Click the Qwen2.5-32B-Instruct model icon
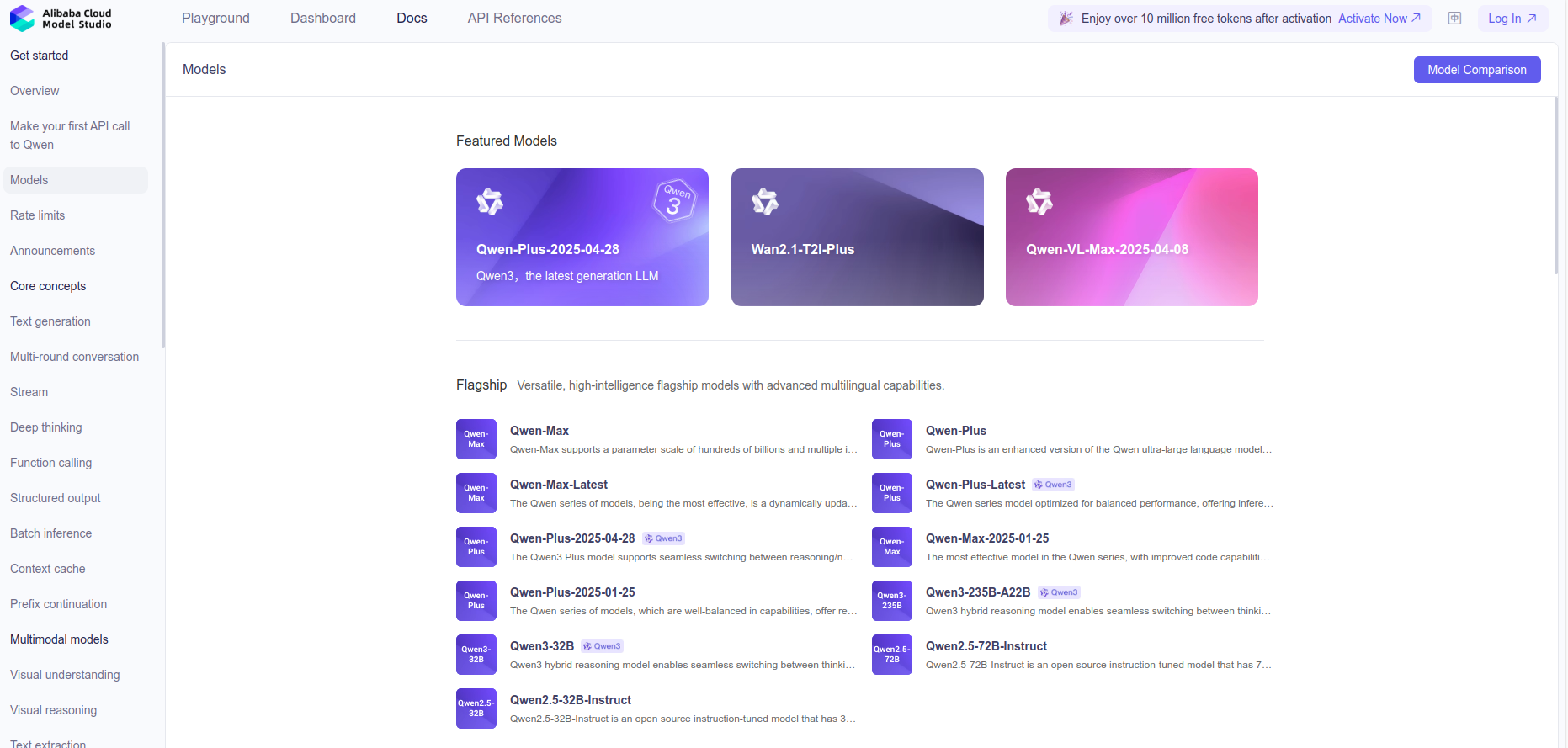The height and width of the screenshot is (748, 1568). [476, 708]
